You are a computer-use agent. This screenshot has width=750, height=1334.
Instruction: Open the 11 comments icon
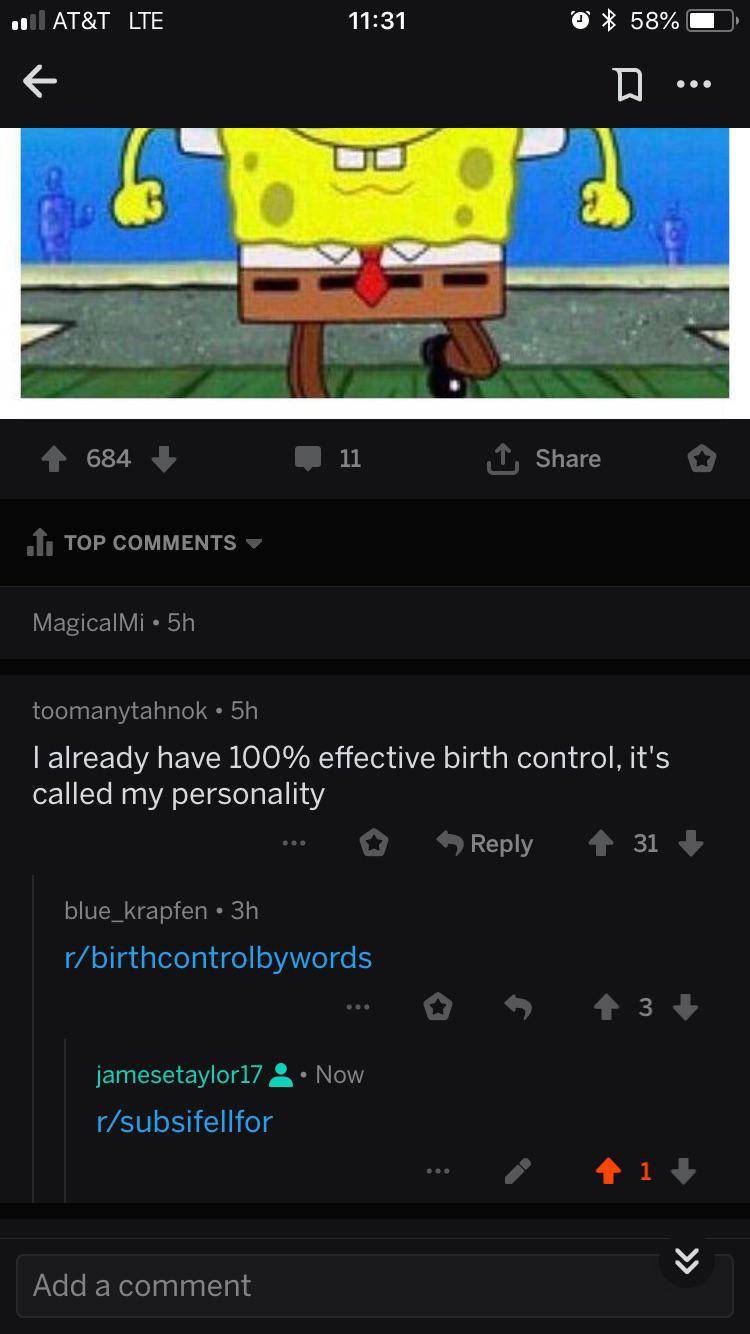coord(308,459)
